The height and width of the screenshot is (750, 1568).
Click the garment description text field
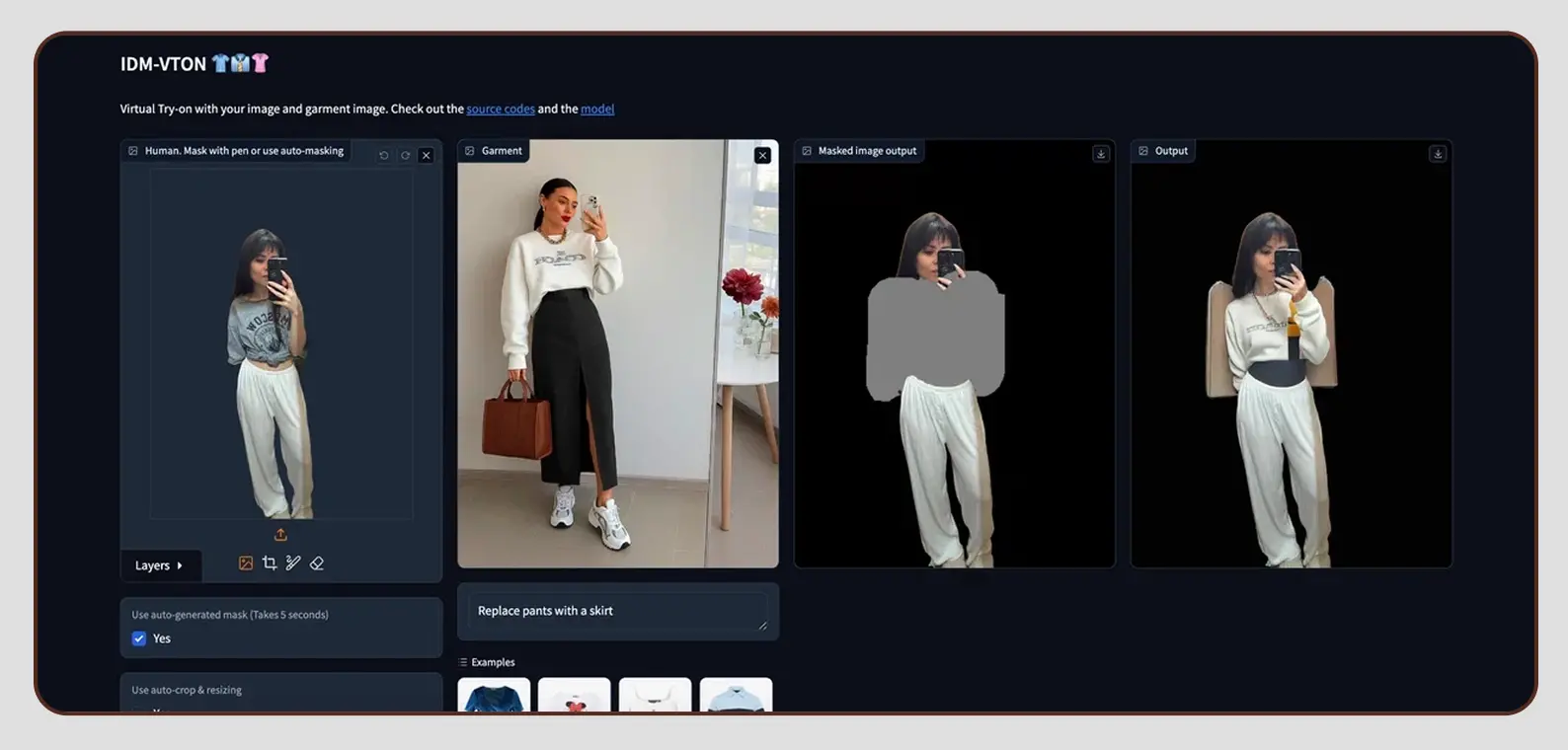tap(617, 611)
